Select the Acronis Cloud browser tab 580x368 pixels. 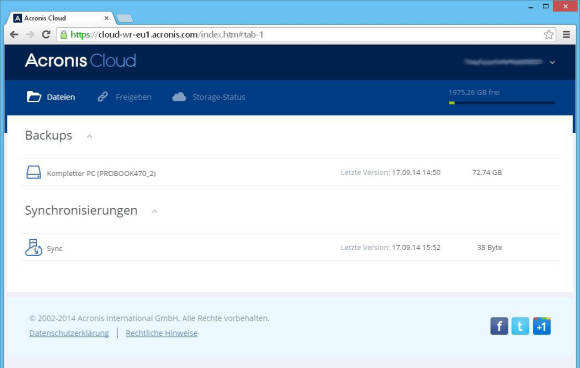coord(60,18)
